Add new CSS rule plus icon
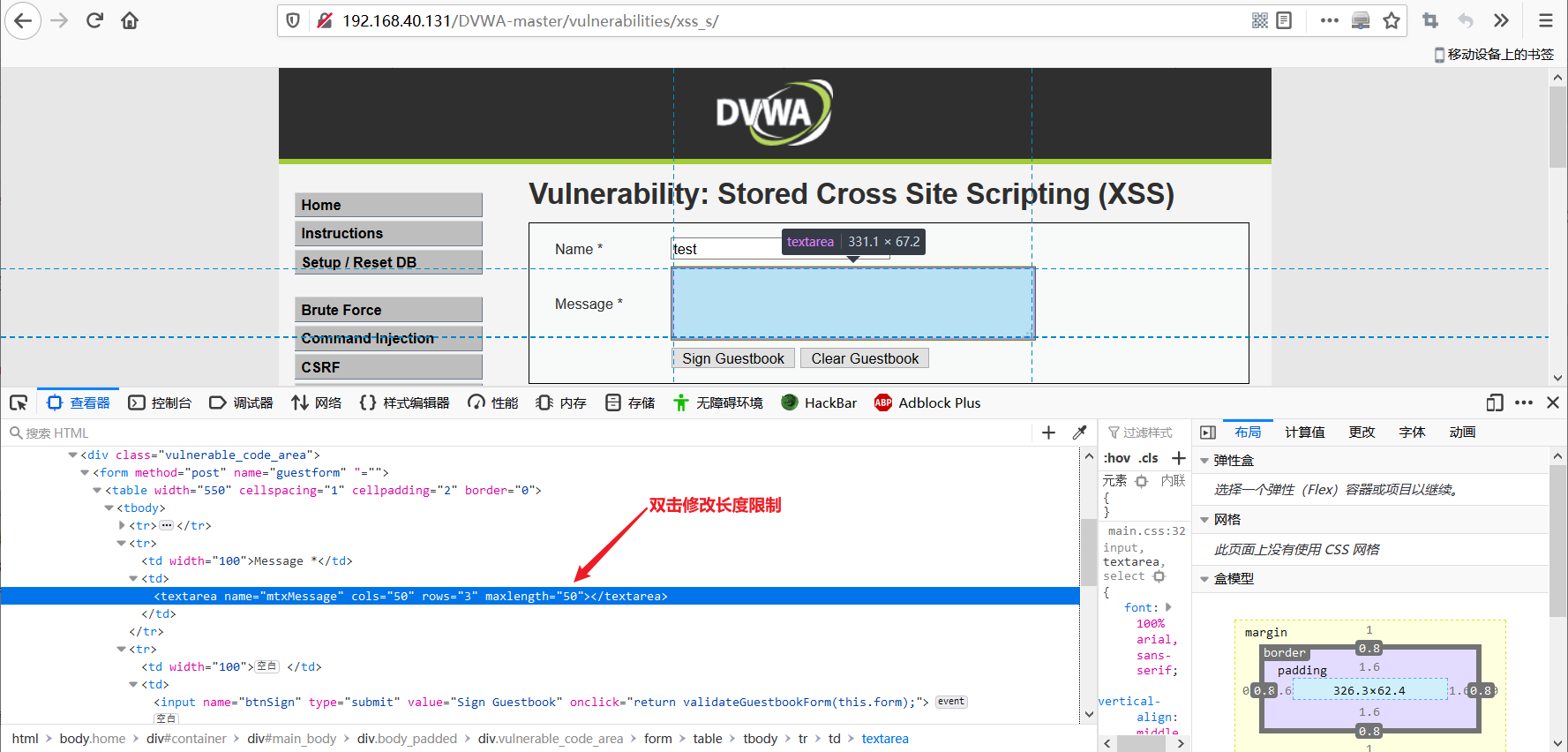 point(1178,458)
